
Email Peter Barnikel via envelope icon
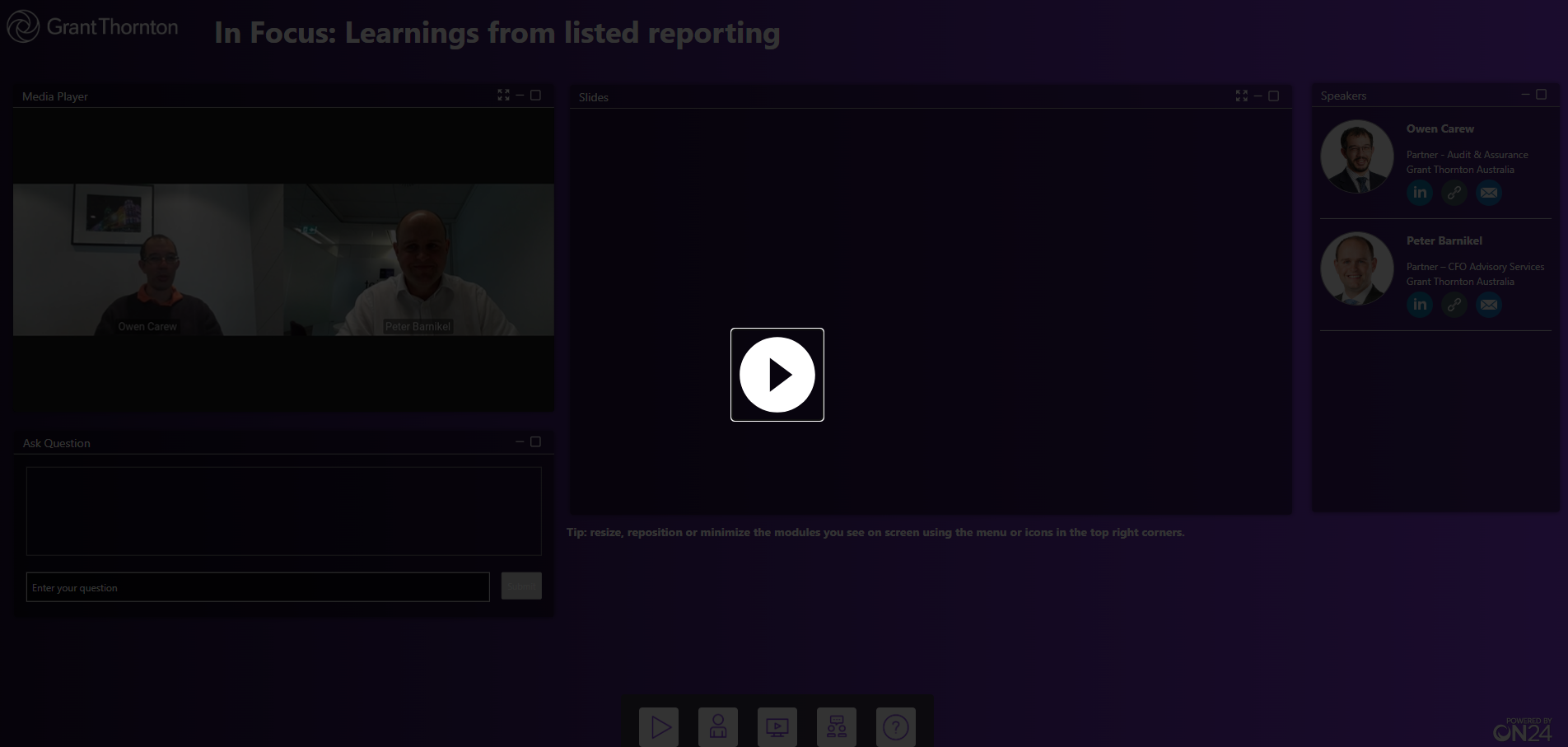coord(1489,305)
